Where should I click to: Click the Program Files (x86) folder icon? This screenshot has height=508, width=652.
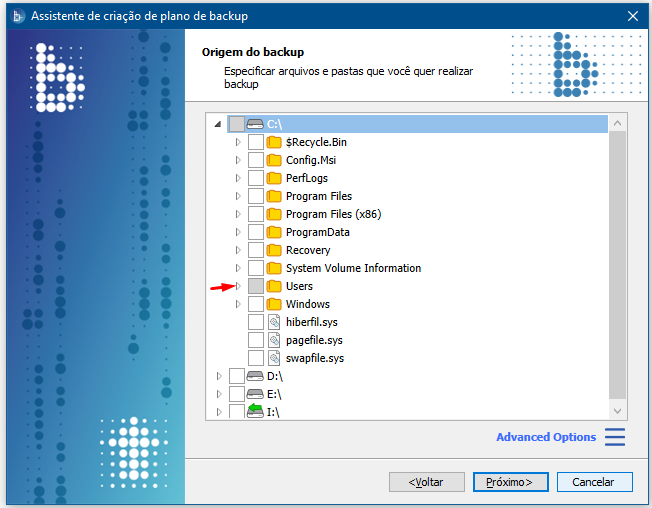coord(274,214)
